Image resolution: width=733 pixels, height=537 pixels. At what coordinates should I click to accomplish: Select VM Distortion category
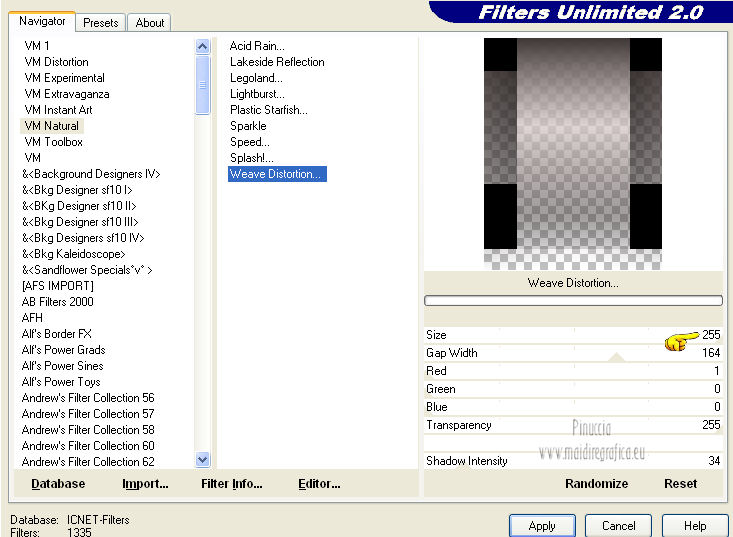pyautogui.click(x=57, y=62)
